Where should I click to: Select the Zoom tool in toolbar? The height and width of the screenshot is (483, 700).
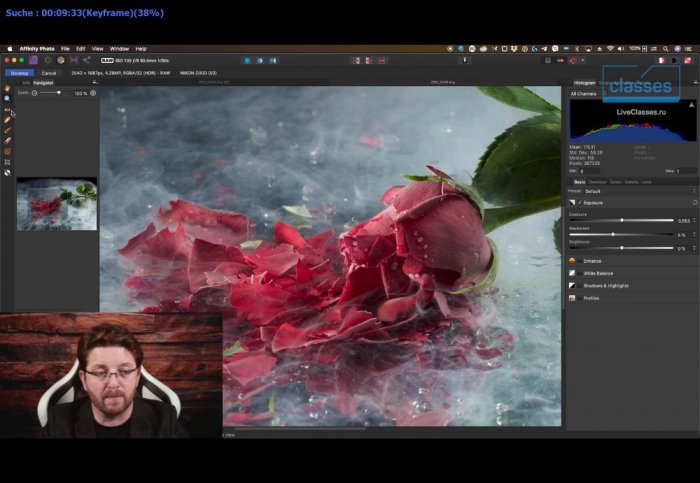coord(8,99)
